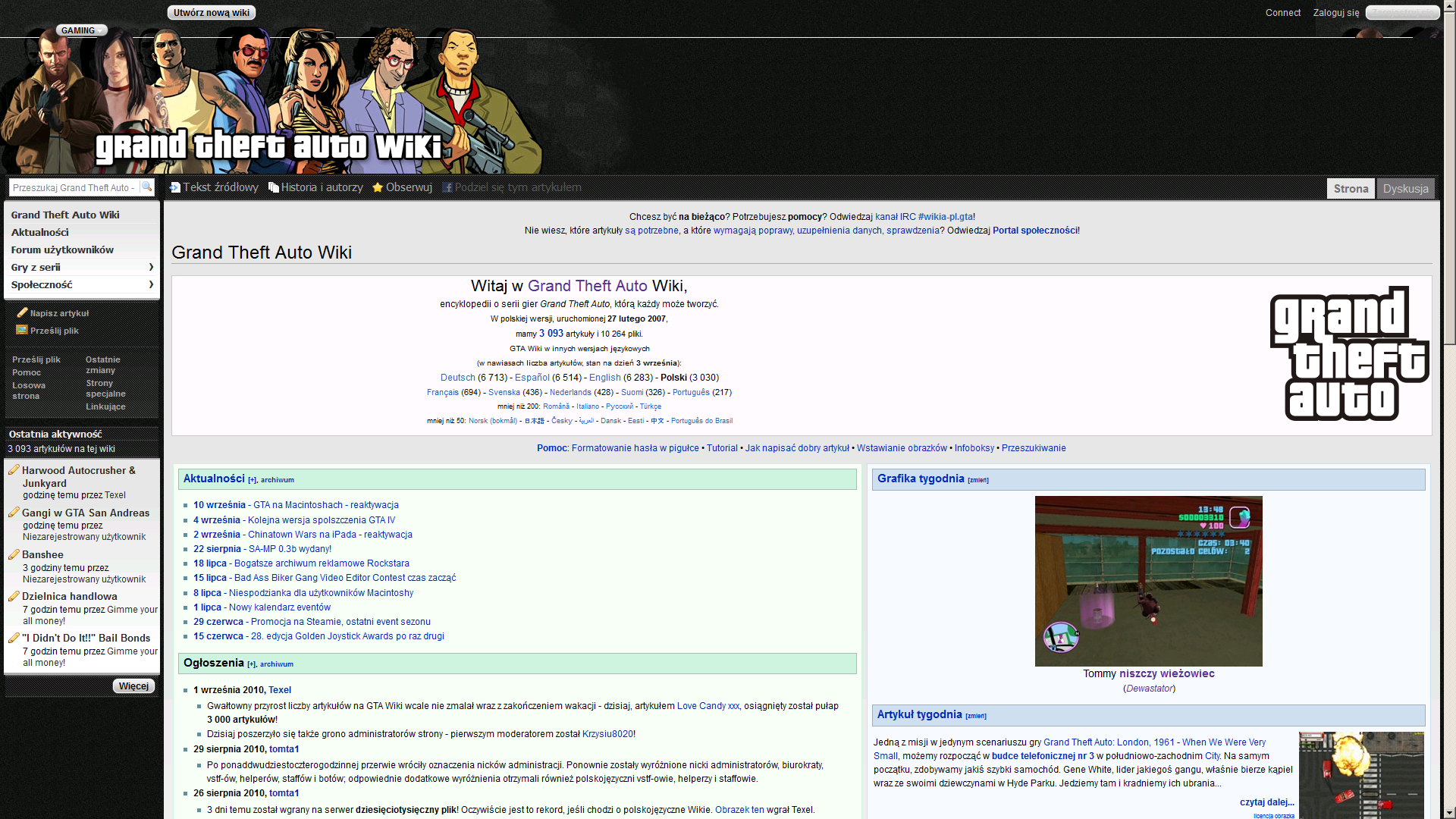Open the Pomoc sidebar link
The width and height of the screenshot is (1456, 819).
[27, 372]
